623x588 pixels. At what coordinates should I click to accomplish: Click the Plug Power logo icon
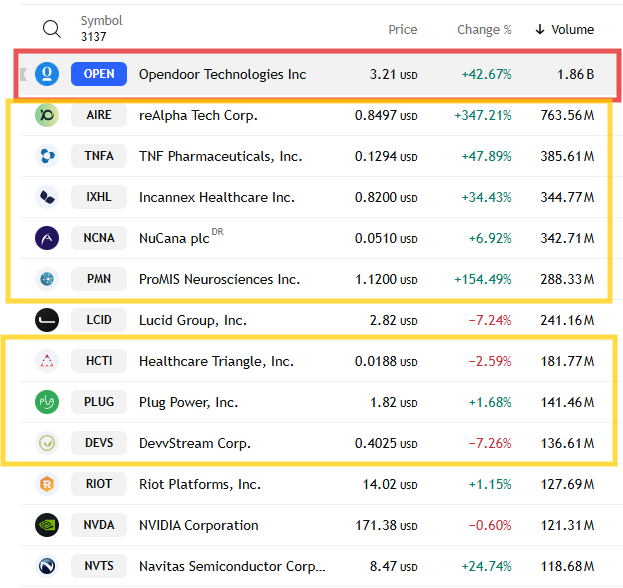tap(47, 402)
